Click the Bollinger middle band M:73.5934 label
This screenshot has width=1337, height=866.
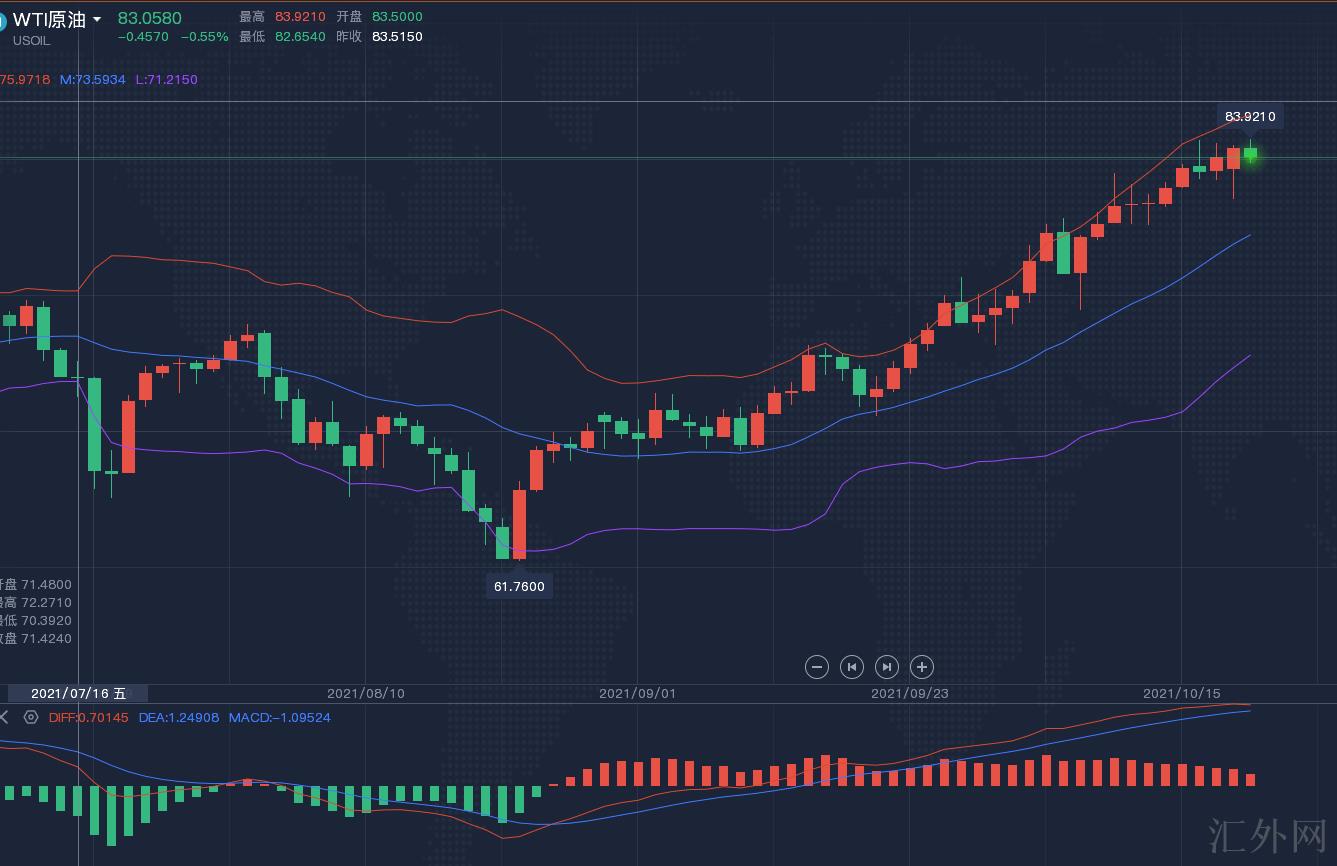pyautogui.click(x=92, y=79)
